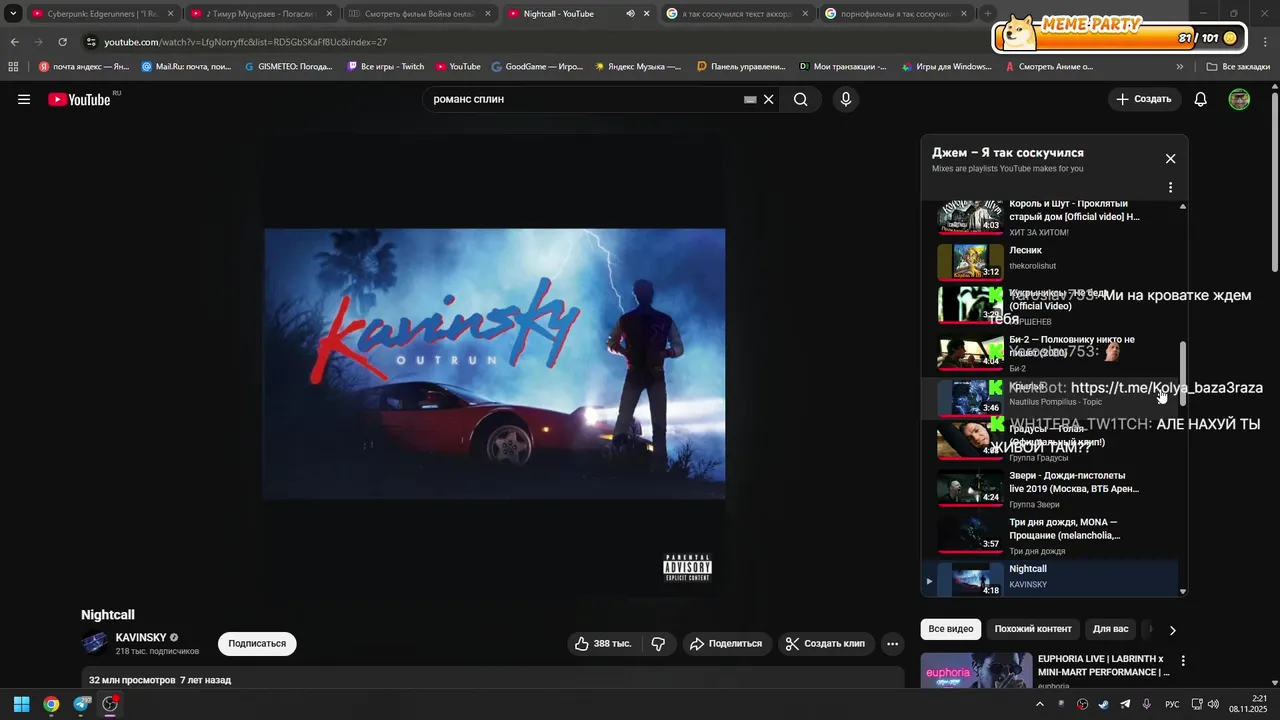This screenshot has height=720, width=1280.
Task: Open EUPHORIA LIVE video three-dot menu
Action: coord(1183,661)
